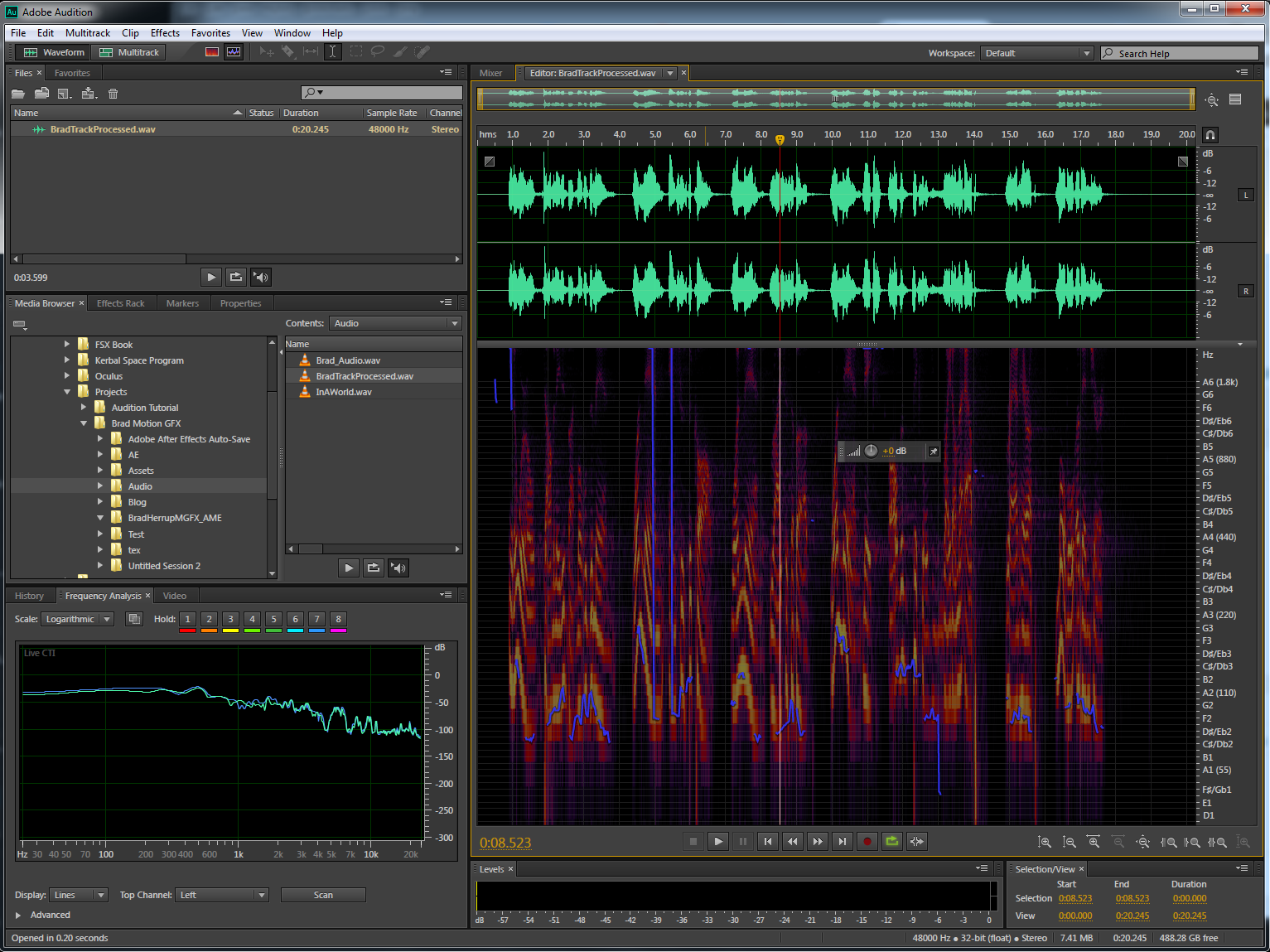This screenshot has height=952, width=1270.
Task: Click the Import File icon
Action: [x=41, y=94]
